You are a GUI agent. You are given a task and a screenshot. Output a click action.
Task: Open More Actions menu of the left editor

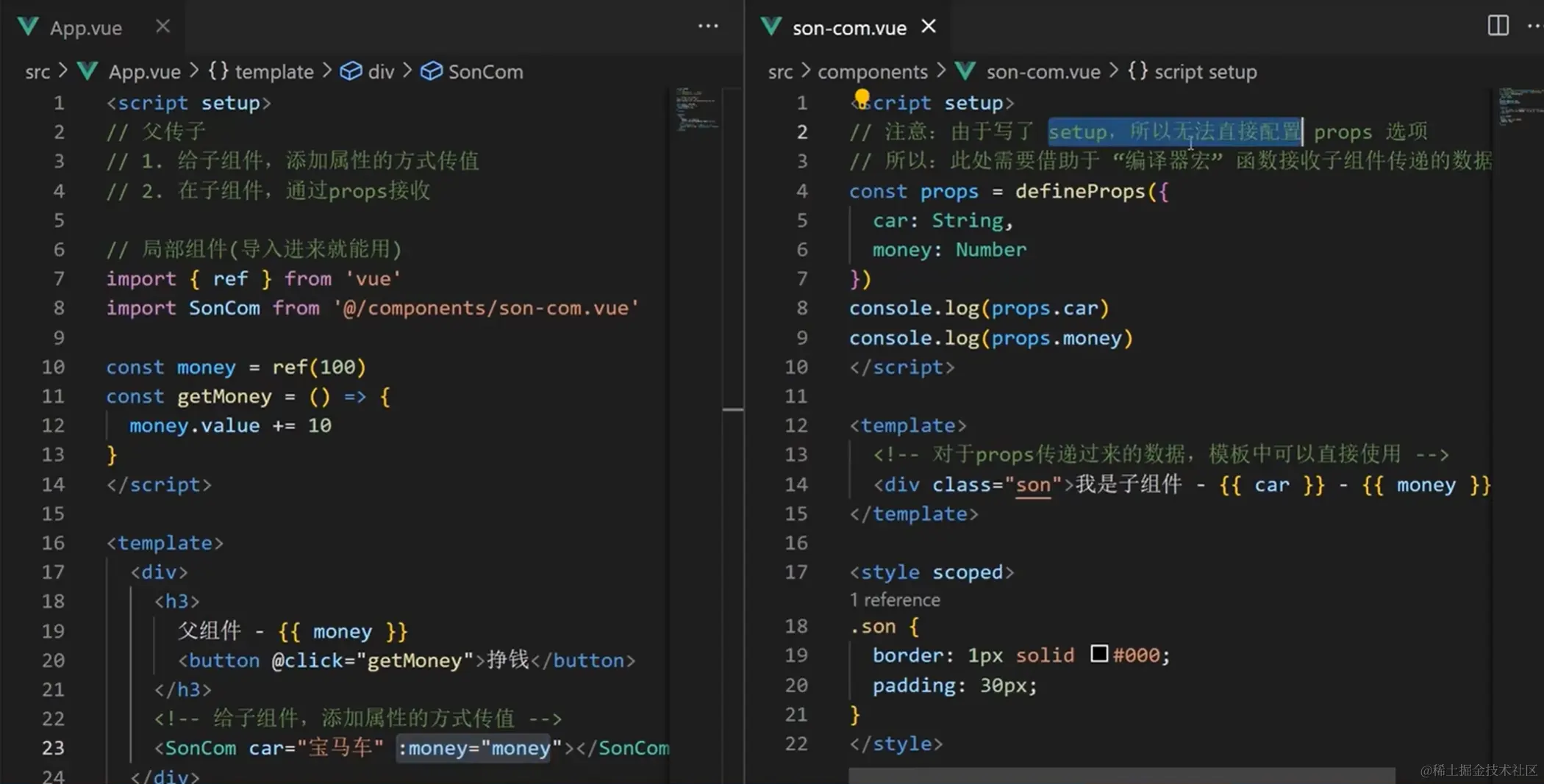(x=708, y=26)
